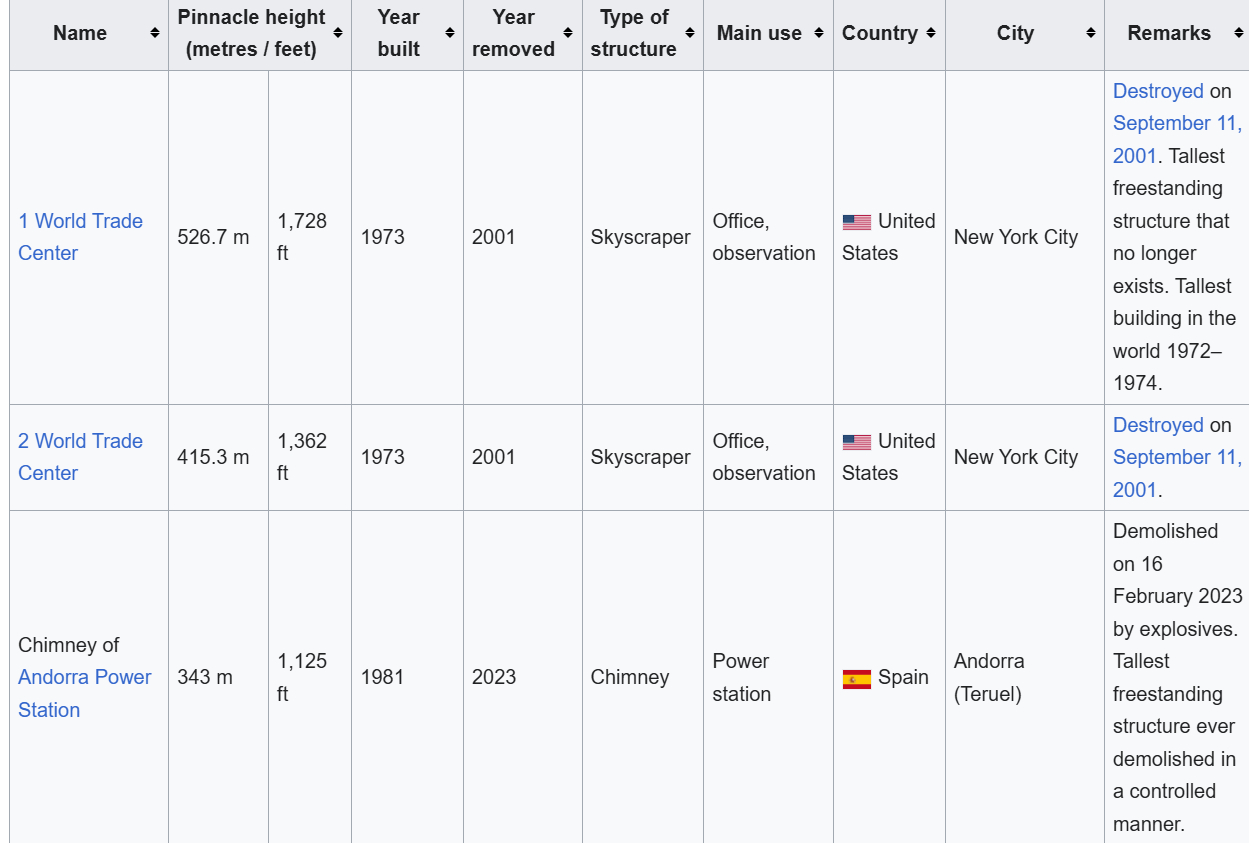The height and width of the screenshot is (843, 1249).
Task: Sort table by Country arrow icon
Action: click(931, 34)
